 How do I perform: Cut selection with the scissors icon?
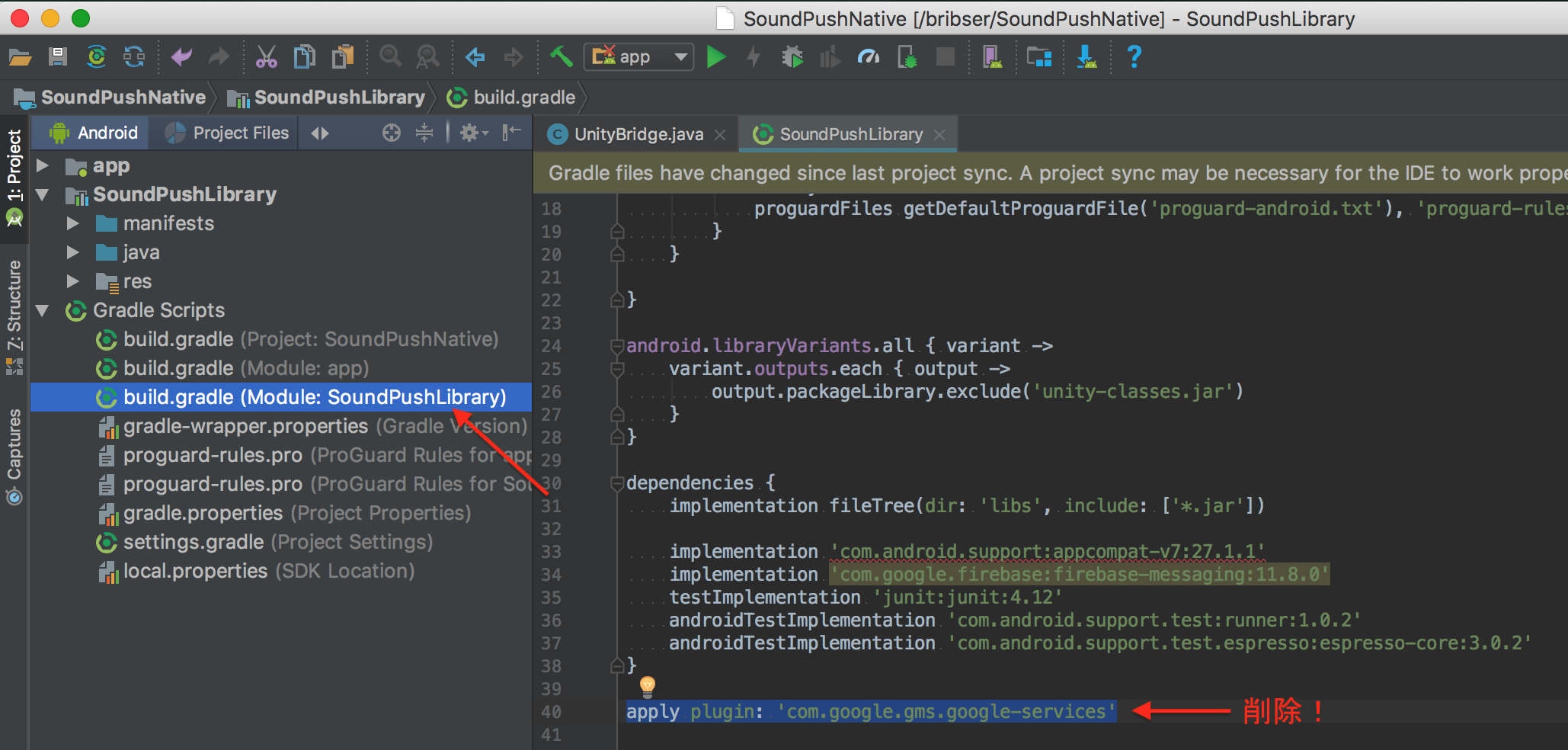tap(266, 57)
